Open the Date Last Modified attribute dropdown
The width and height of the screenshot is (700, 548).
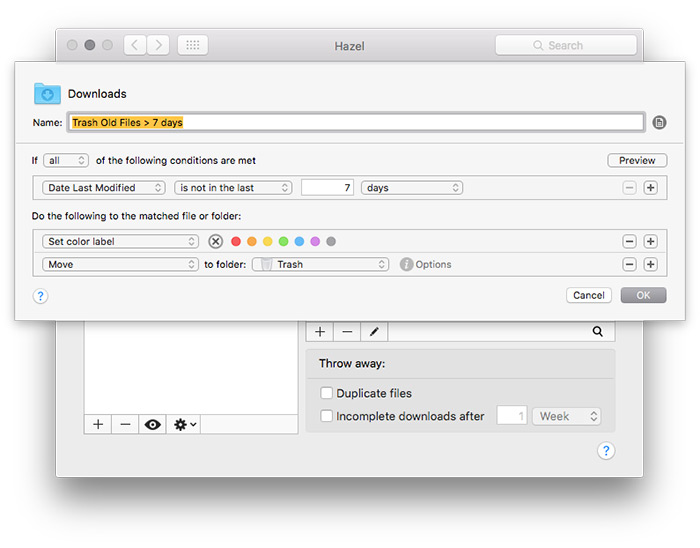point(104,188)
